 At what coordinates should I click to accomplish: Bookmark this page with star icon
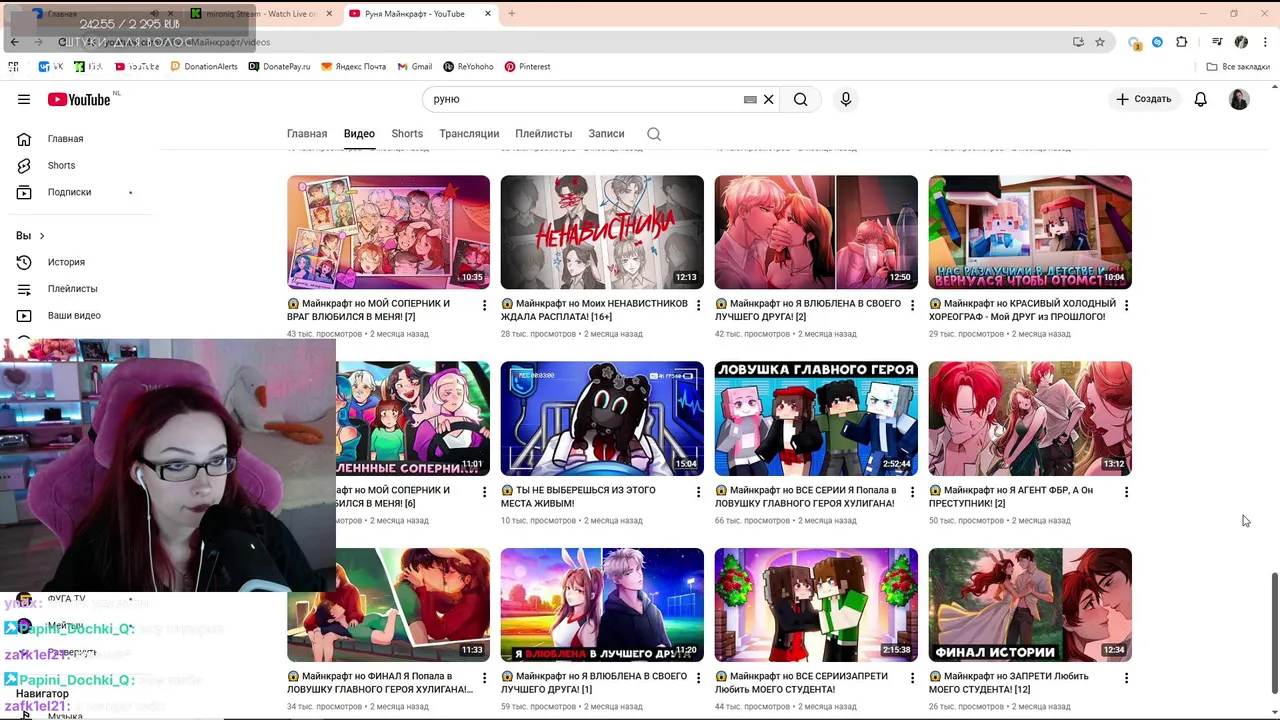click(x=1100, y=42)
